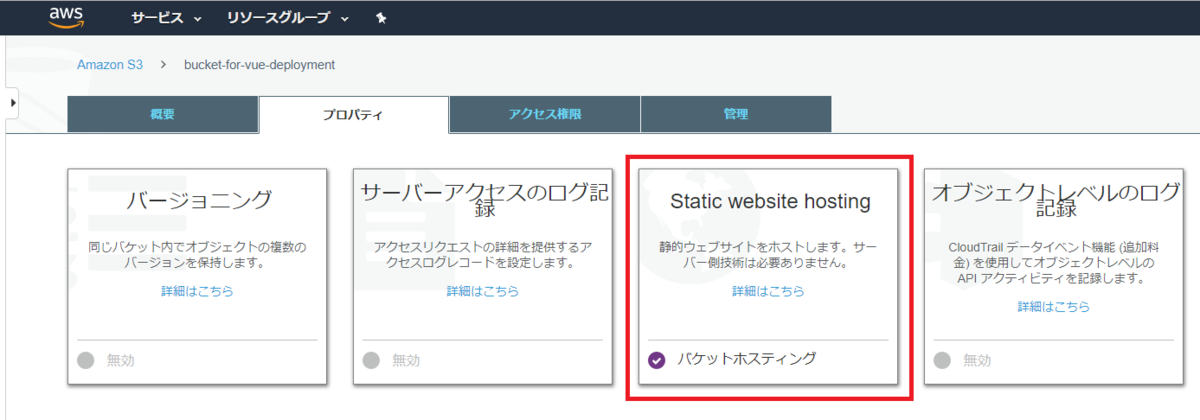Click the Static website hosting description text
The image size is (1200, 420).
coord(768,255)
